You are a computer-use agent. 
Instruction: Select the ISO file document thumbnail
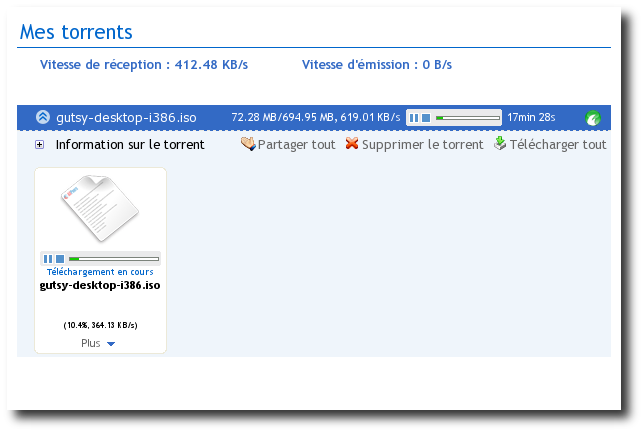(x=100, y=208)
